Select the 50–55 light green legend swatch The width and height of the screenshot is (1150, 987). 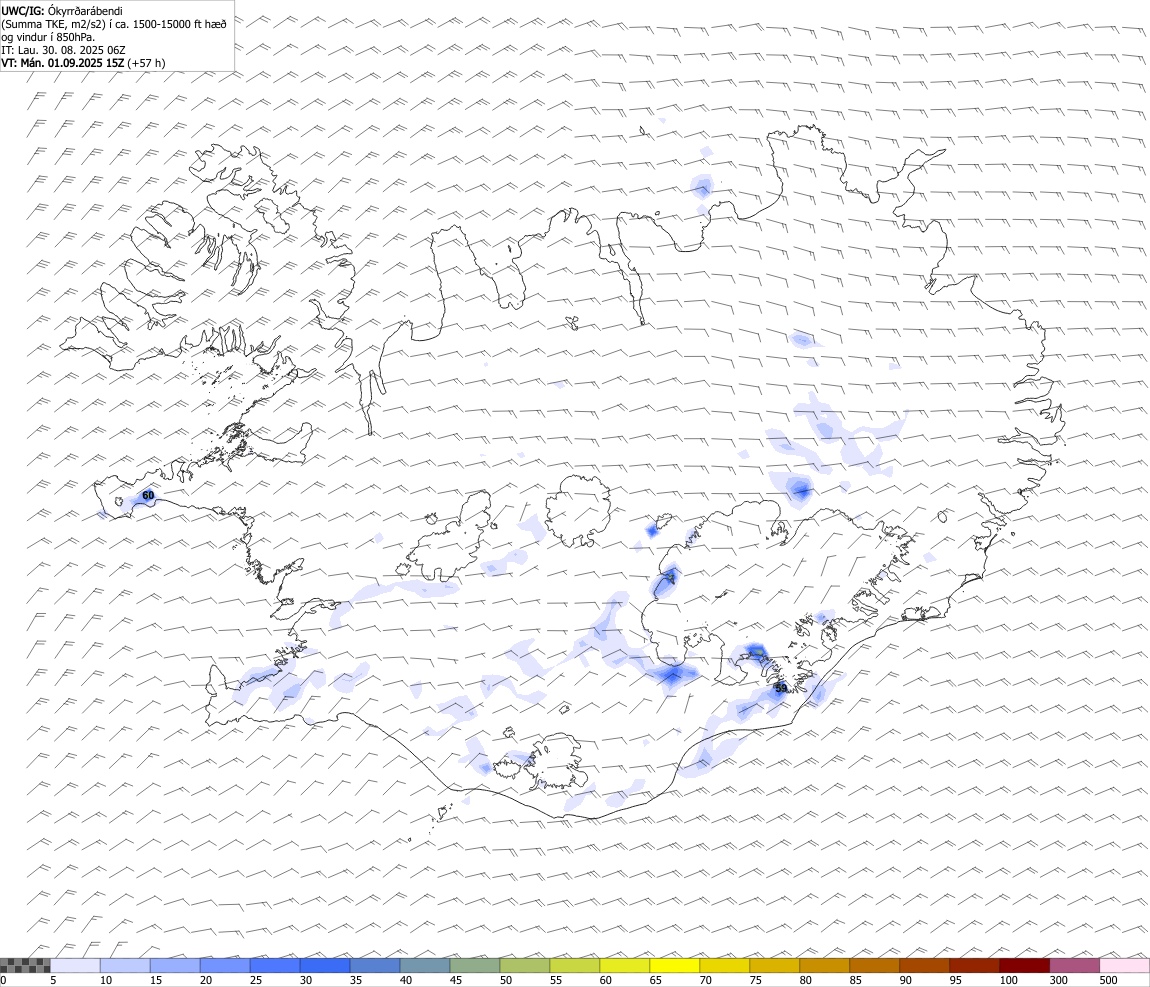[x=525, y=965]
